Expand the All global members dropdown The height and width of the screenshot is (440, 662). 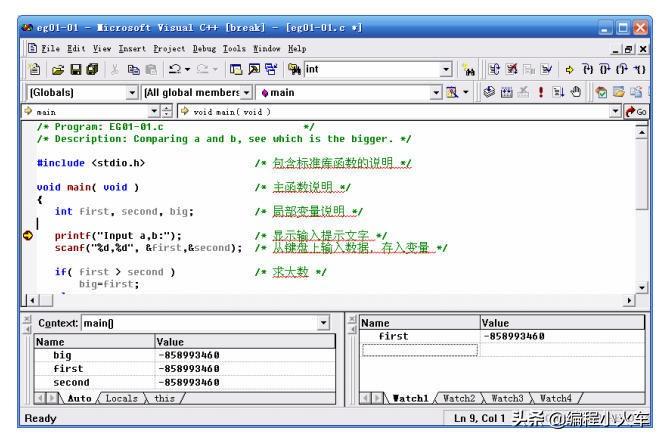pyautogui.click(x=246, y=92)
